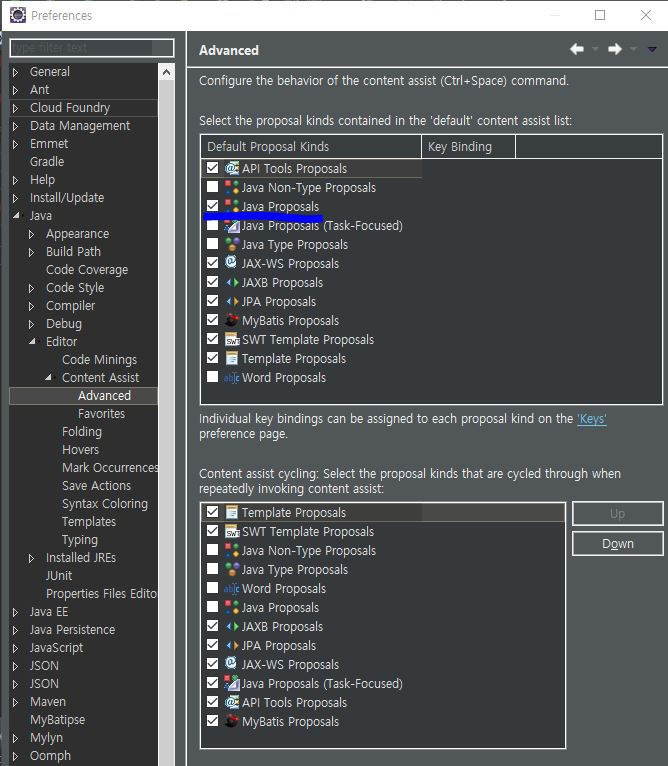Image resolution: width=668 pixels, height=766 pixels.
Task: Select the Code Minings tree entry
Action: (100, 360)
